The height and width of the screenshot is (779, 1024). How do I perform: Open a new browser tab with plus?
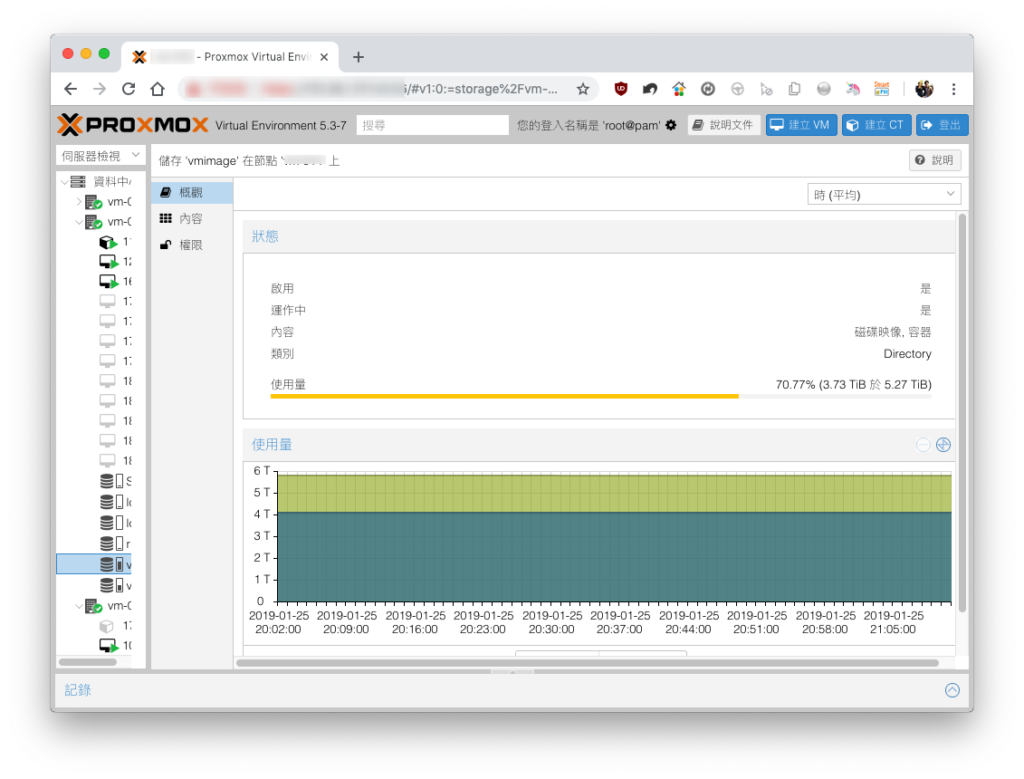(x=358, y=57)
